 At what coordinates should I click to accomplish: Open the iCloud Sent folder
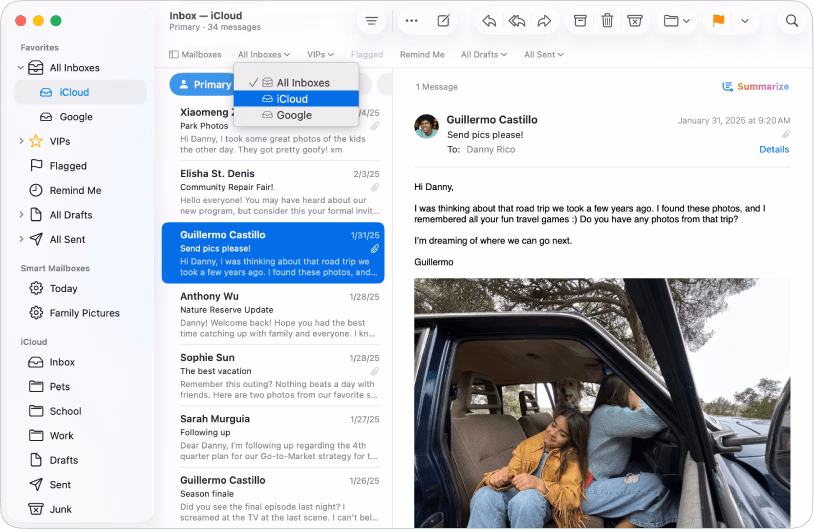[80, 484]
